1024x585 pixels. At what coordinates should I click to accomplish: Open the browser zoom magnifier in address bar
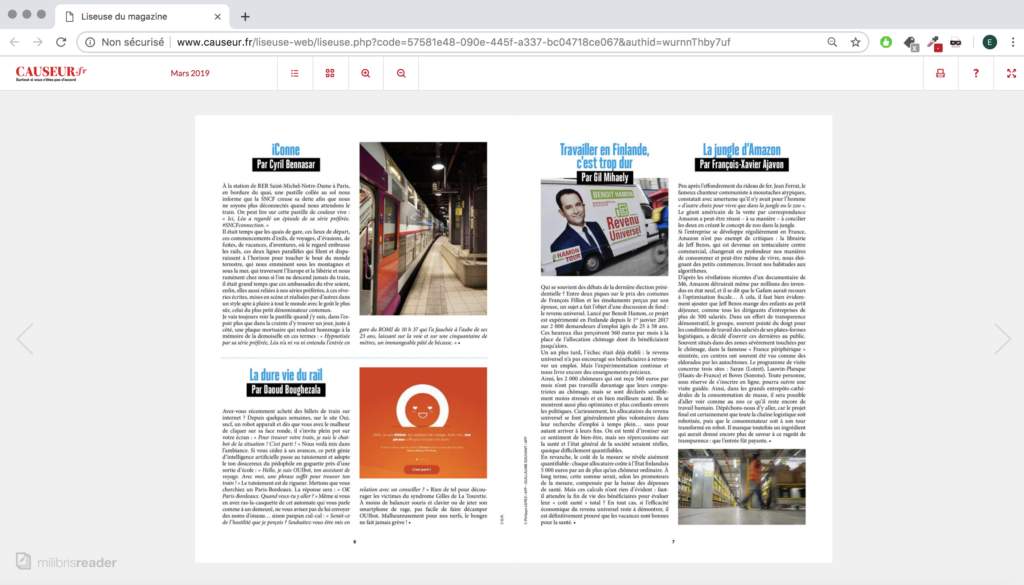tap(832, 42)
